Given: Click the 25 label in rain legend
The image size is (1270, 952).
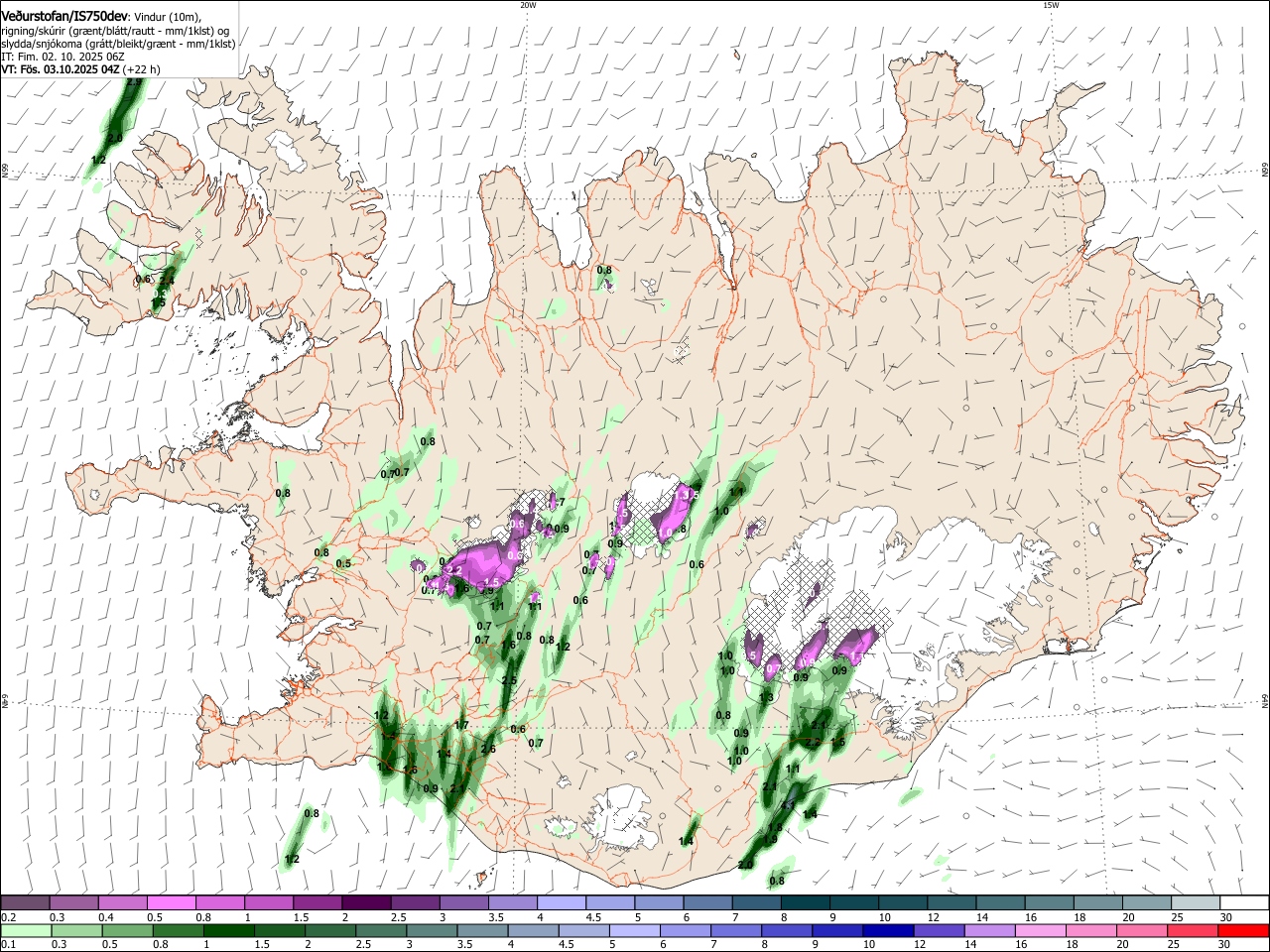Looking at the screenshot, I should [x=1174, y=946].
